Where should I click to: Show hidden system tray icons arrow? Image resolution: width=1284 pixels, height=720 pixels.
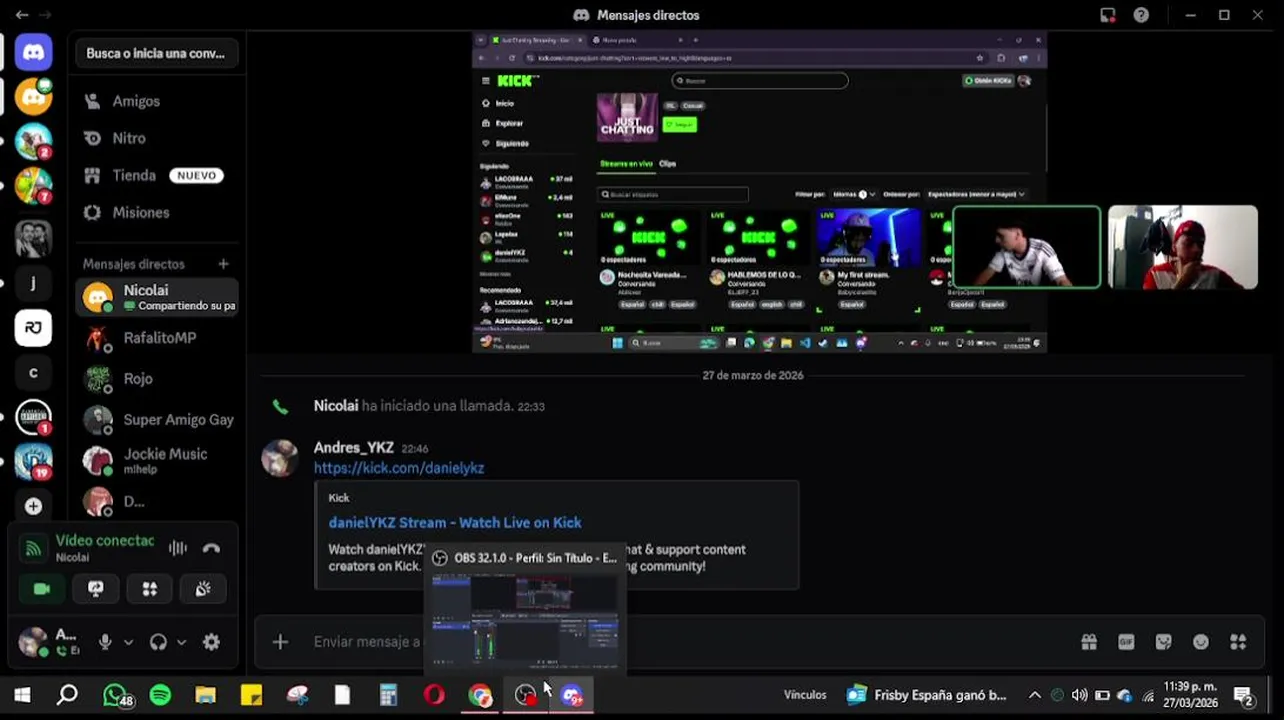[1035, 695]
